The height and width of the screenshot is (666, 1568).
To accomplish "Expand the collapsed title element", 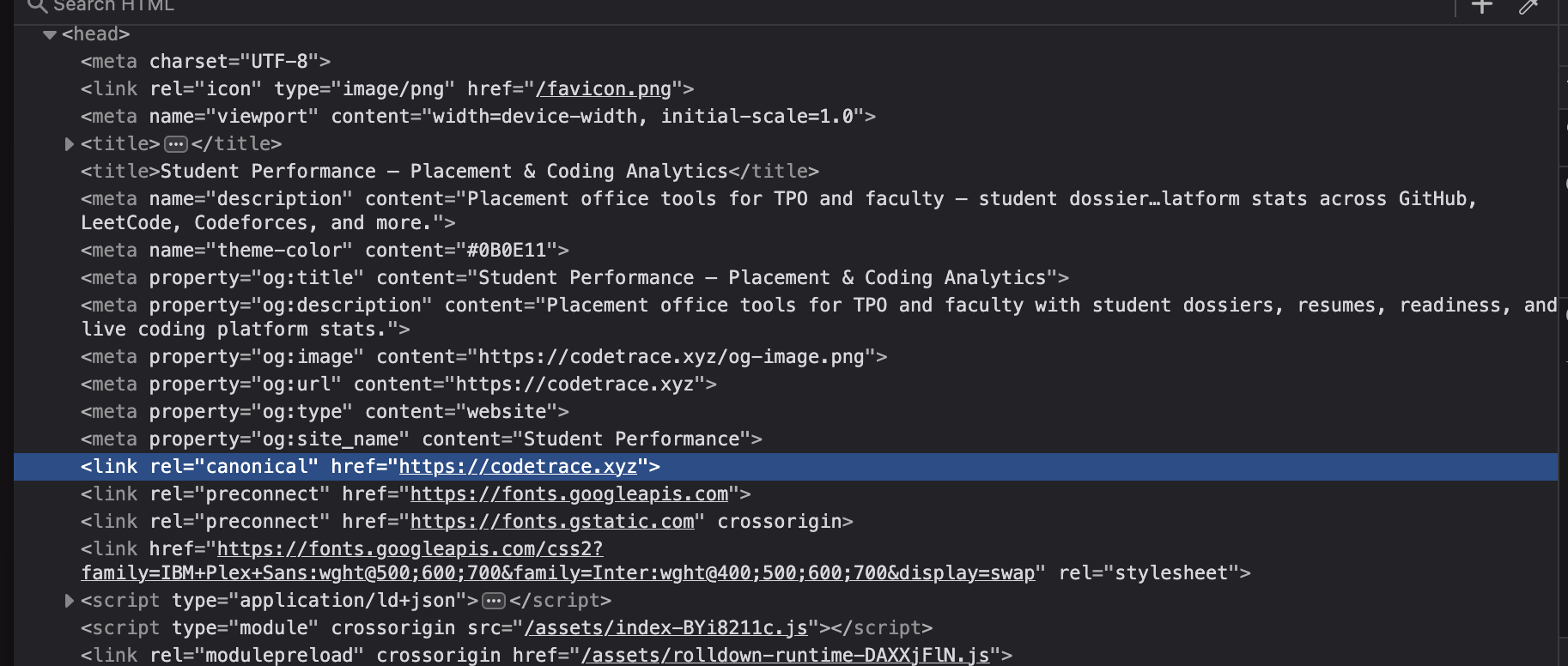I will click(x=69, y=144).
